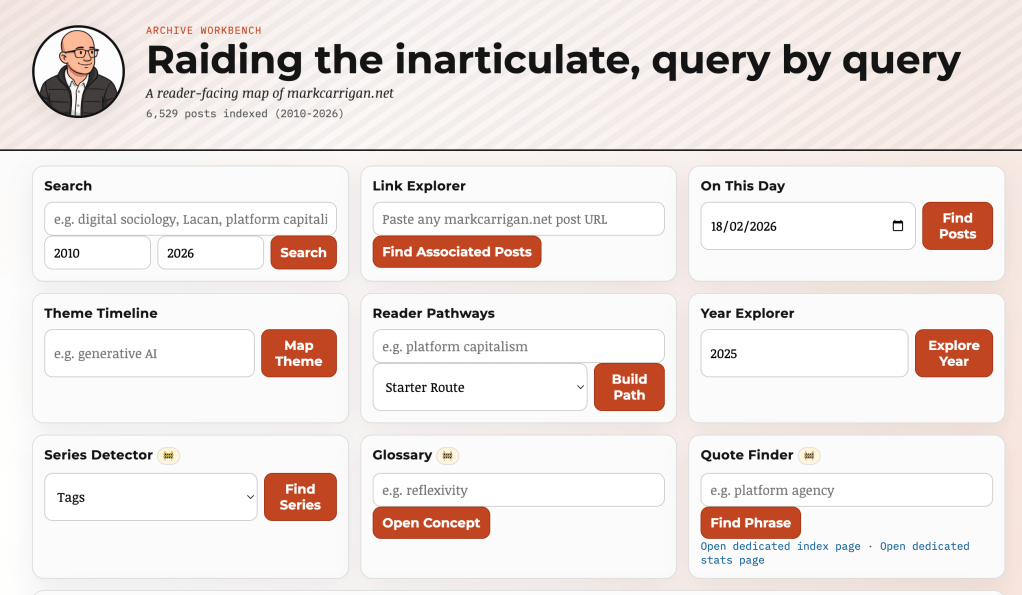Open the dedicated index page link

(780, 546)
